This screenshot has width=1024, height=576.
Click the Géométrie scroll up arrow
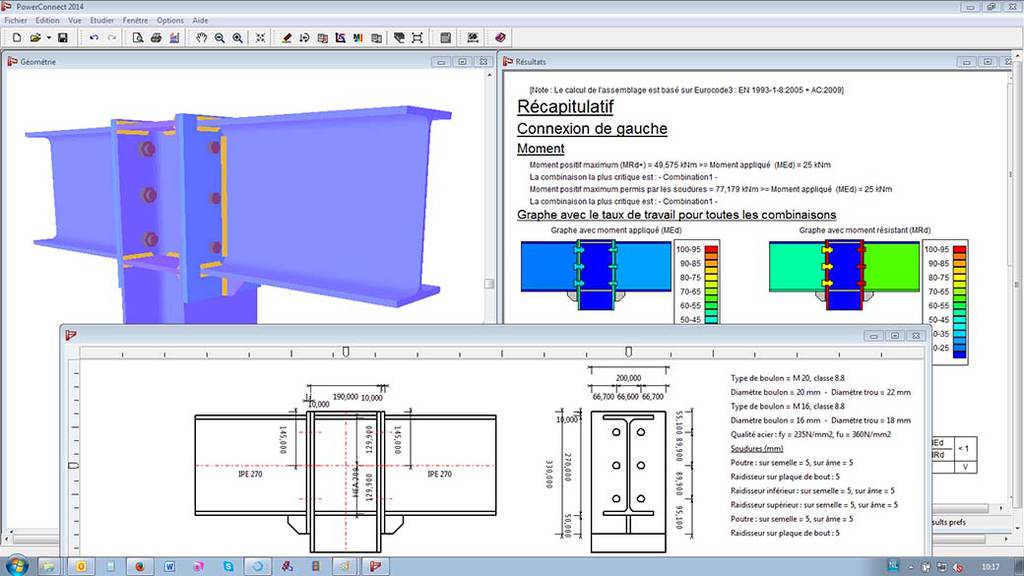click(x=489, y=76)
